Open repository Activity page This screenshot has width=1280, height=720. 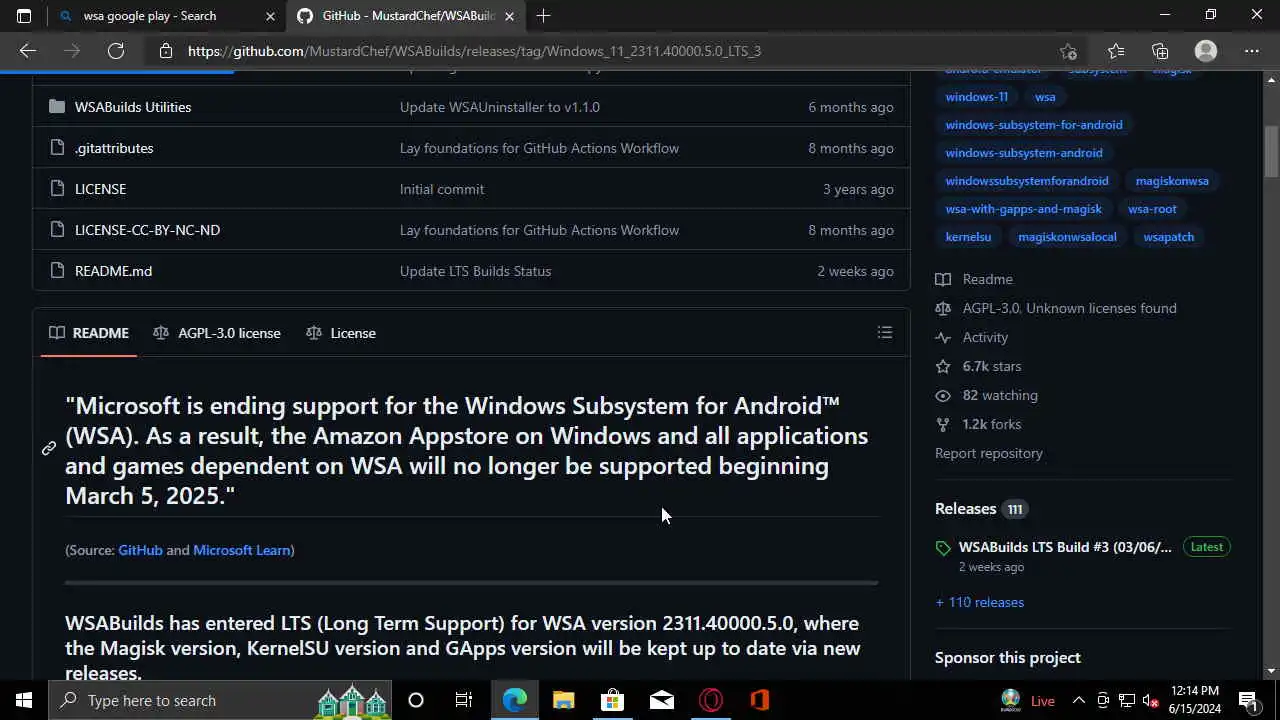pos(972,337)
